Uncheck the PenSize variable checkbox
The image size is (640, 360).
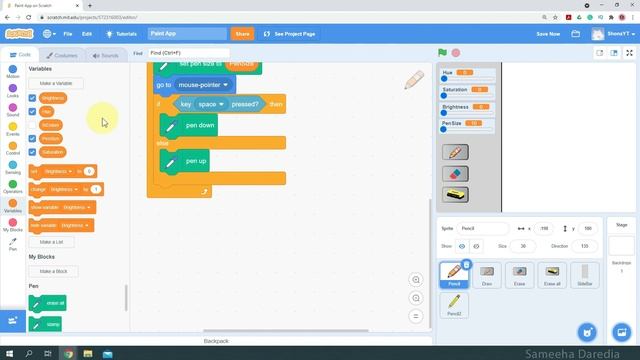(32, 138)
